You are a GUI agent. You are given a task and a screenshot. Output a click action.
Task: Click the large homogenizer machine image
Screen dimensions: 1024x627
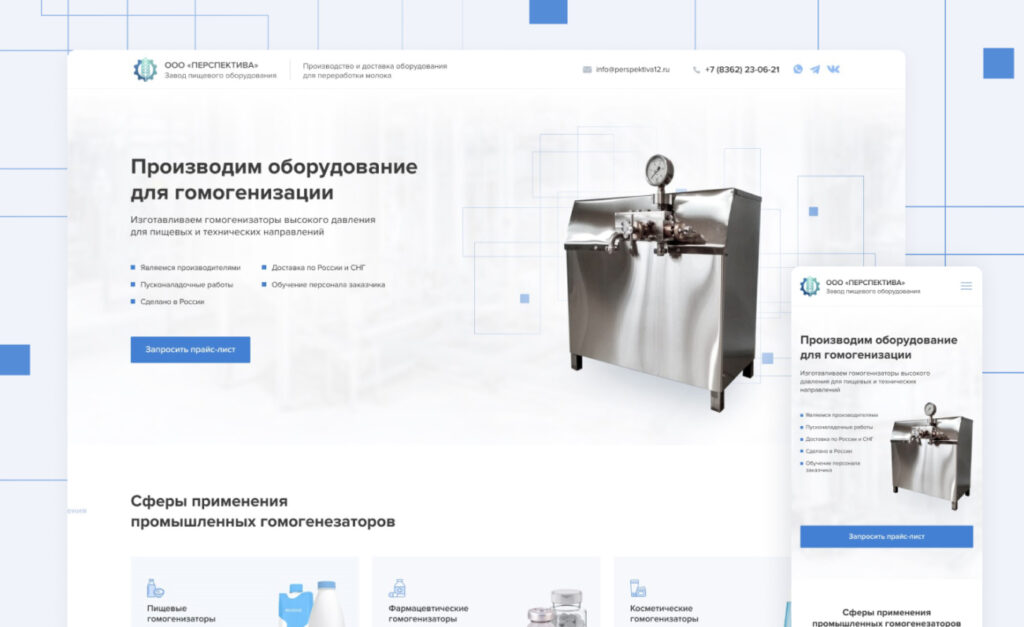(x=662, y=284)
